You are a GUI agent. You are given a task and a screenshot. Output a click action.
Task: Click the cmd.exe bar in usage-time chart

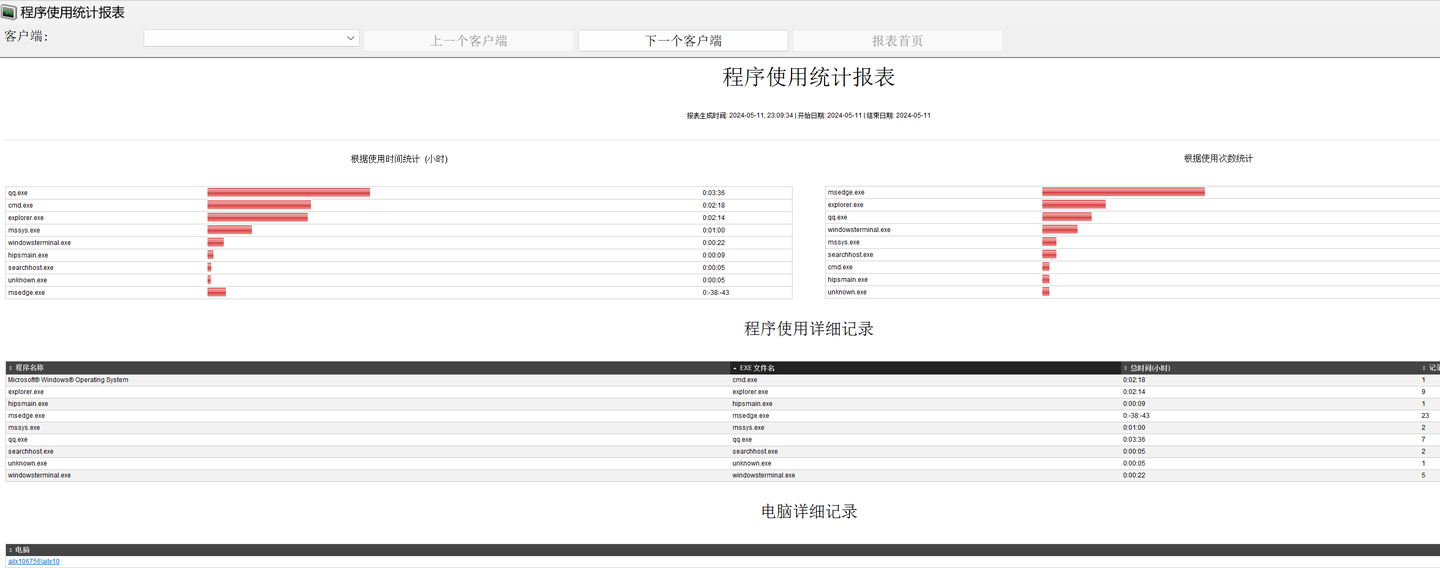[x=259, y=205]
